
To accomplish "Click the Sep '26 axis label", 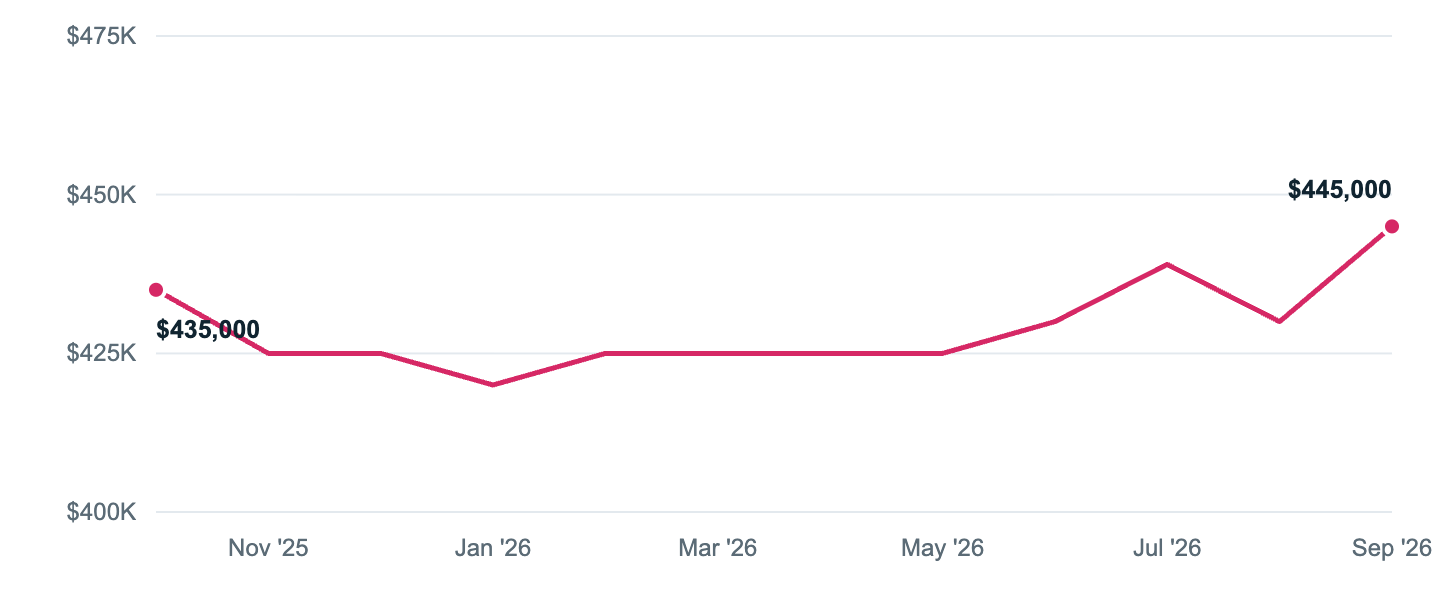I will 1392,548.
